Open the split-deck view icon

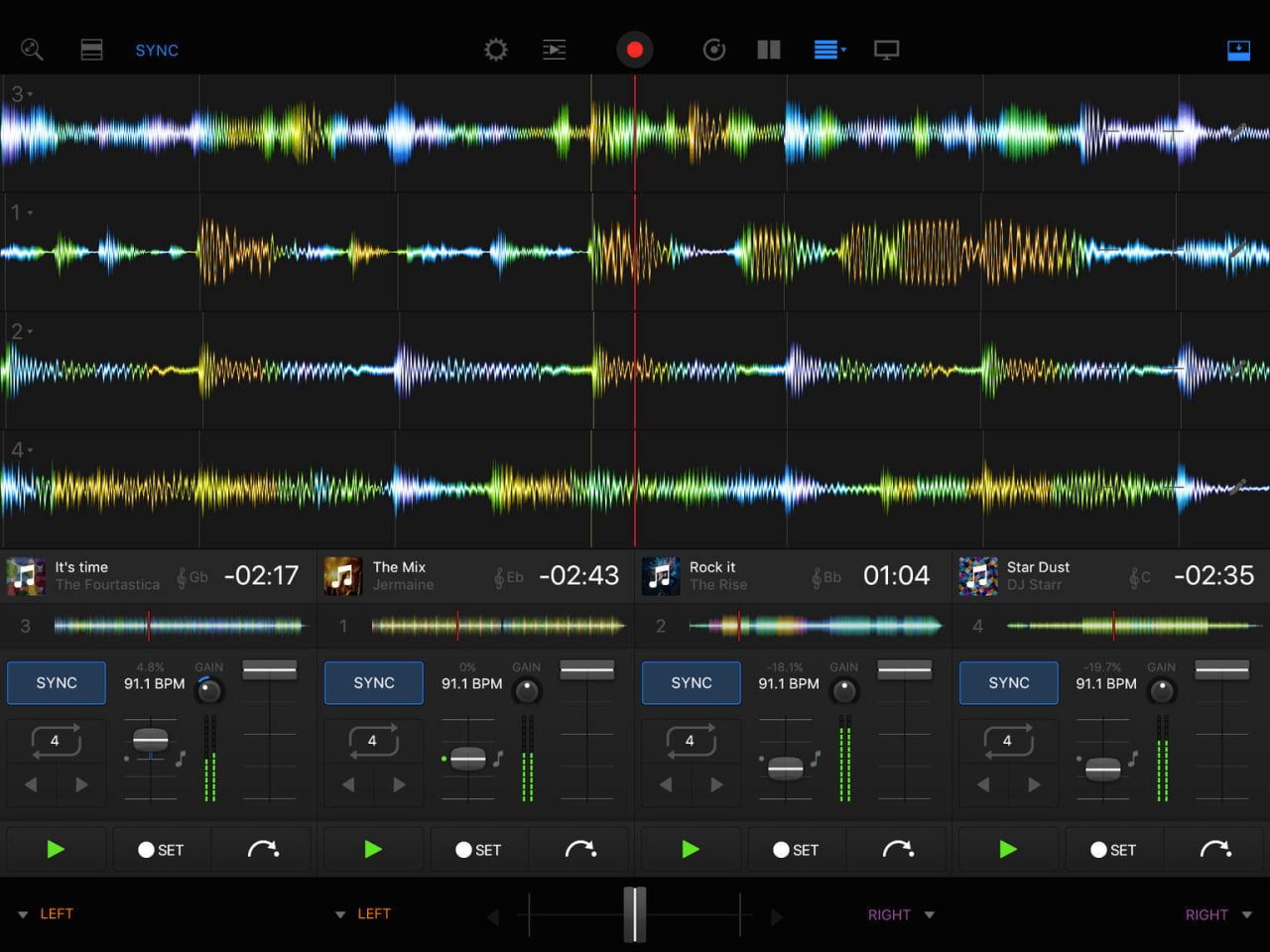(x=769, y=50)
